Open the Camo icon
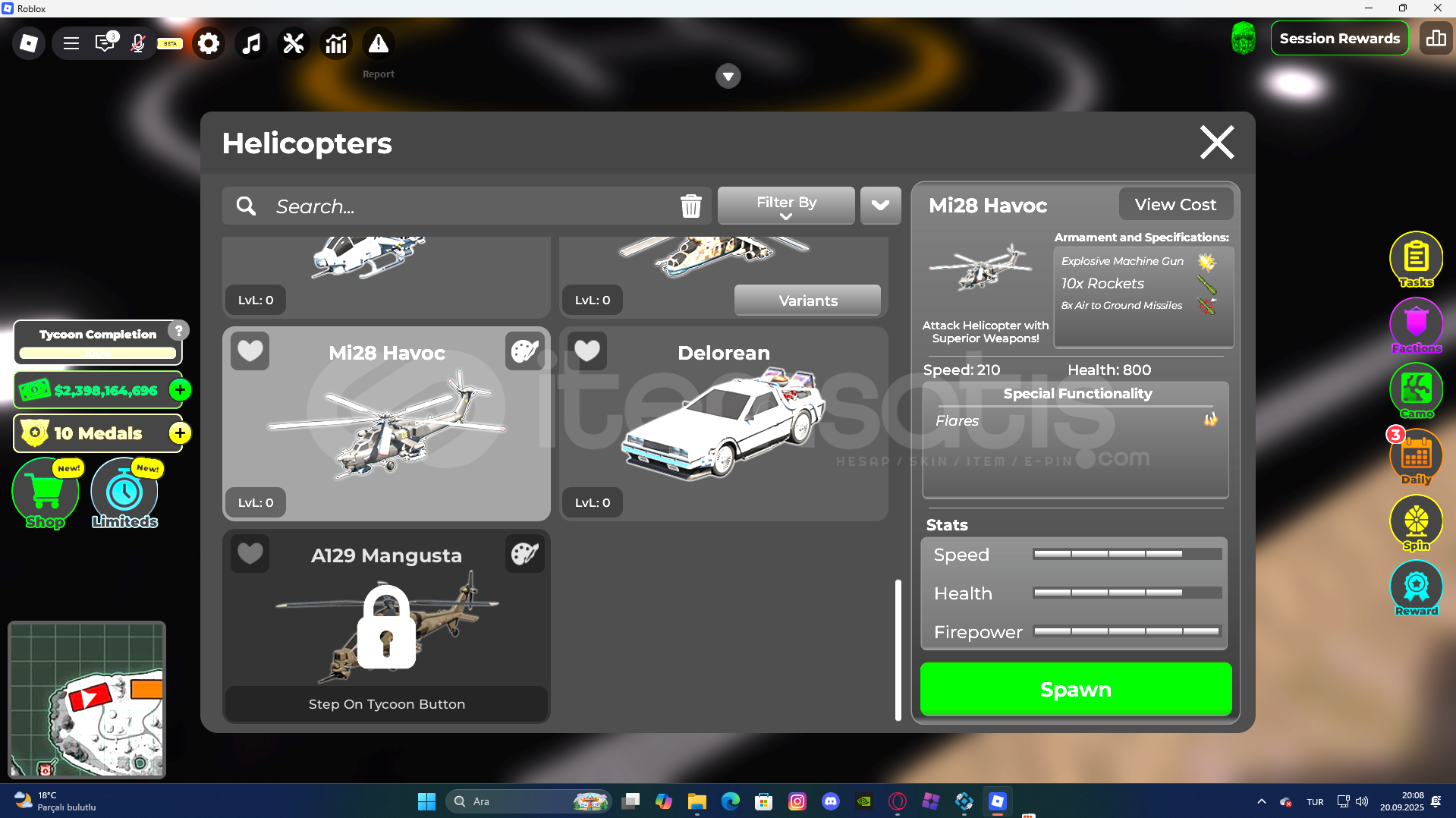This screenshot has height=818, width=1456. [1416, 391]
